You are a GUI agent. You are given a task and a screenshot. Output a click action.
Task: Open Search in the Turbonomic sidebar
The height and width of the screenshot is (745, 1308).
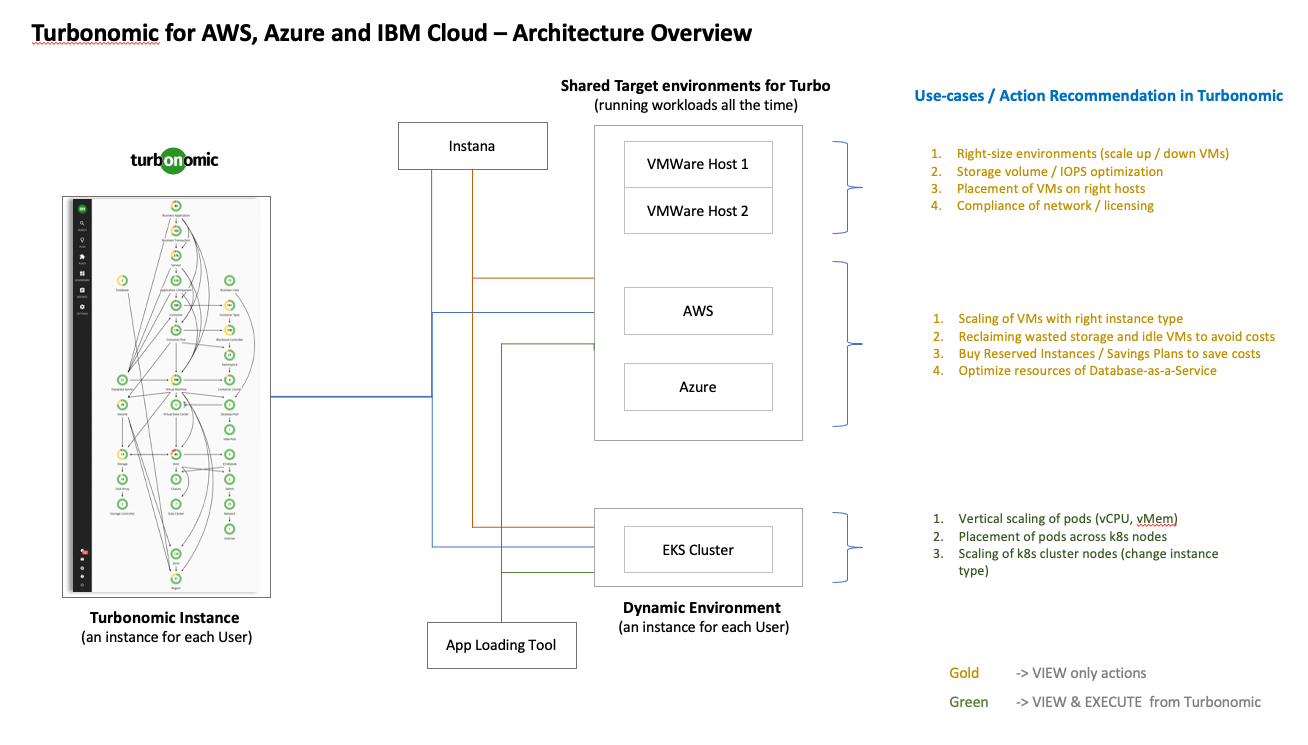(x=82, y=225)
